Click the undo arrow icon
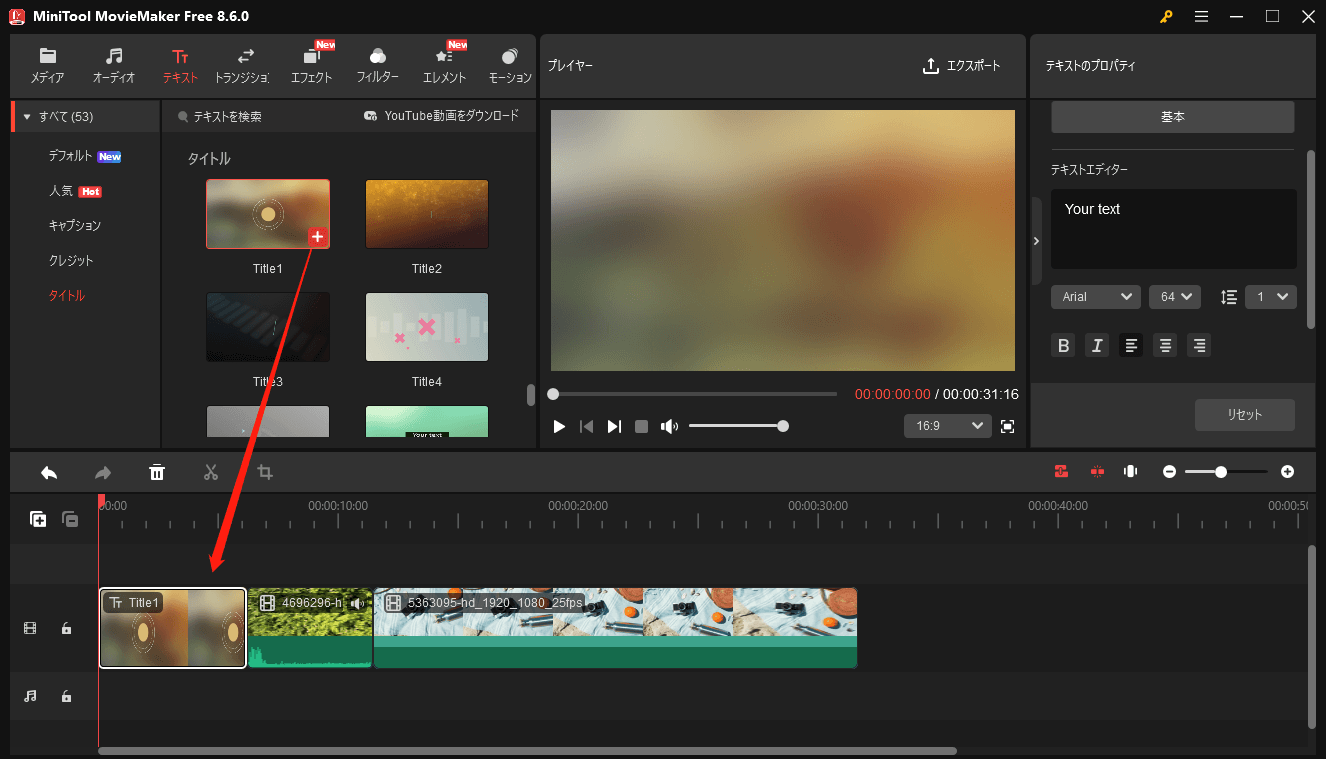The width and height of the screenshot is (1326, 759). pos(49,471)
